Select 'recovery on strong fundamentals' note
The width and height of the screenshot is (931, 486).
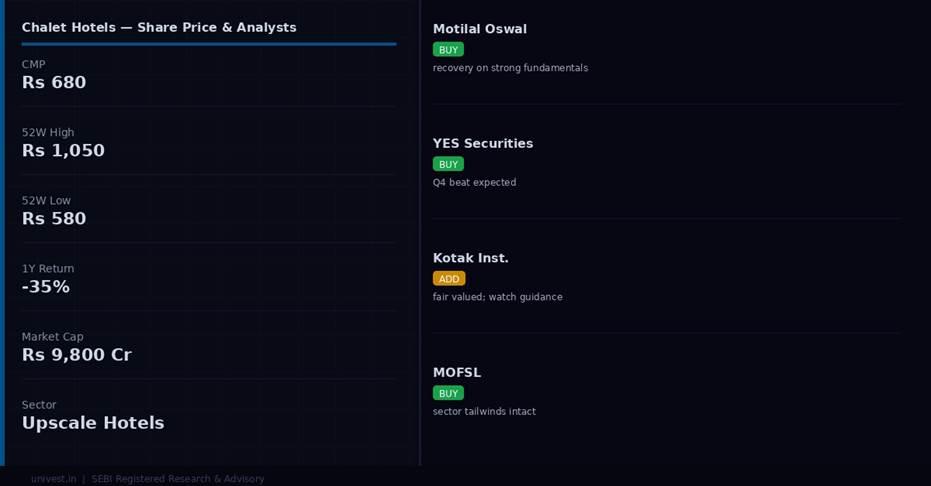tap(511, 68)
